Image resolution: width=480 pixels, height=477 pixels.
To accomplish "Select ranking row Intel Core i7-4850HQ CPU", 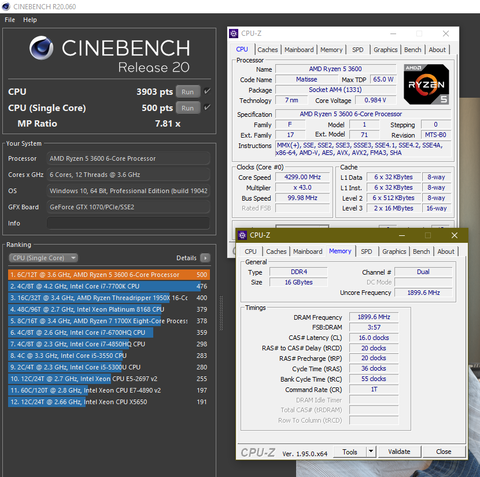I will click(x=109, y=344).
